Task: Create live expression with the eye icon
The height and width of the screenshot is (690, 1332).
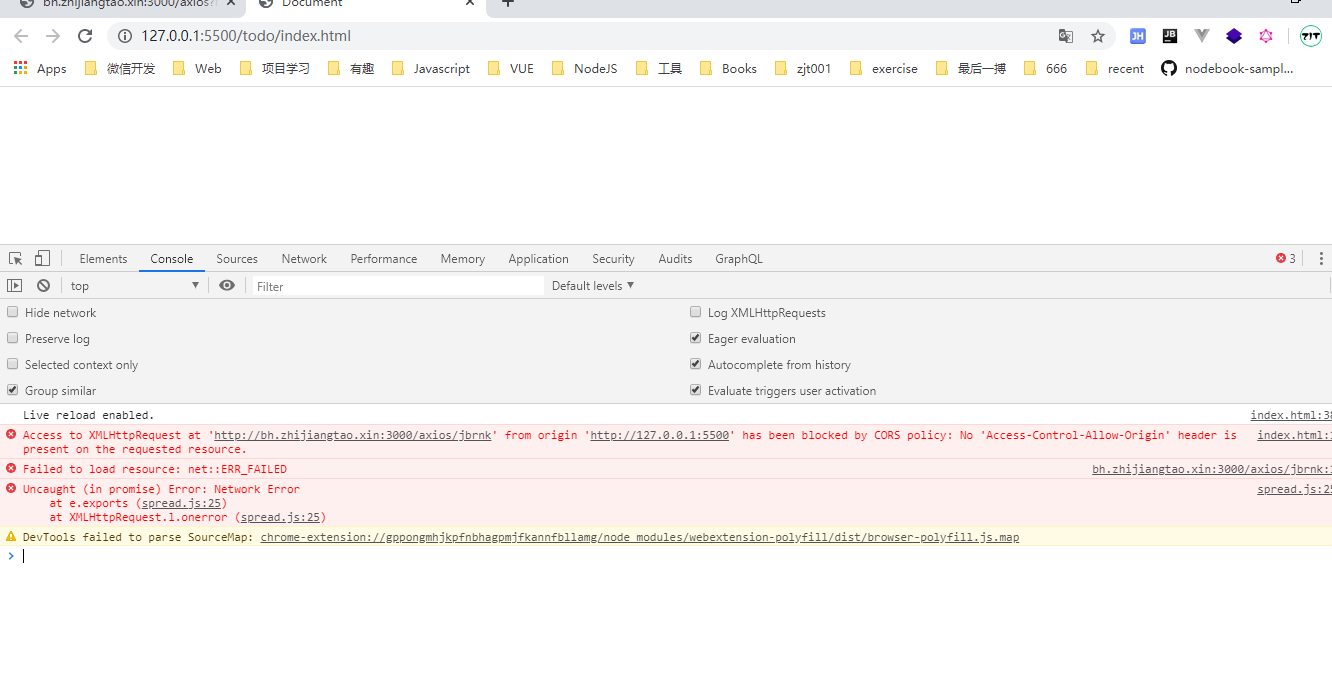Action: pyautogui.click(x=227, y=286)
